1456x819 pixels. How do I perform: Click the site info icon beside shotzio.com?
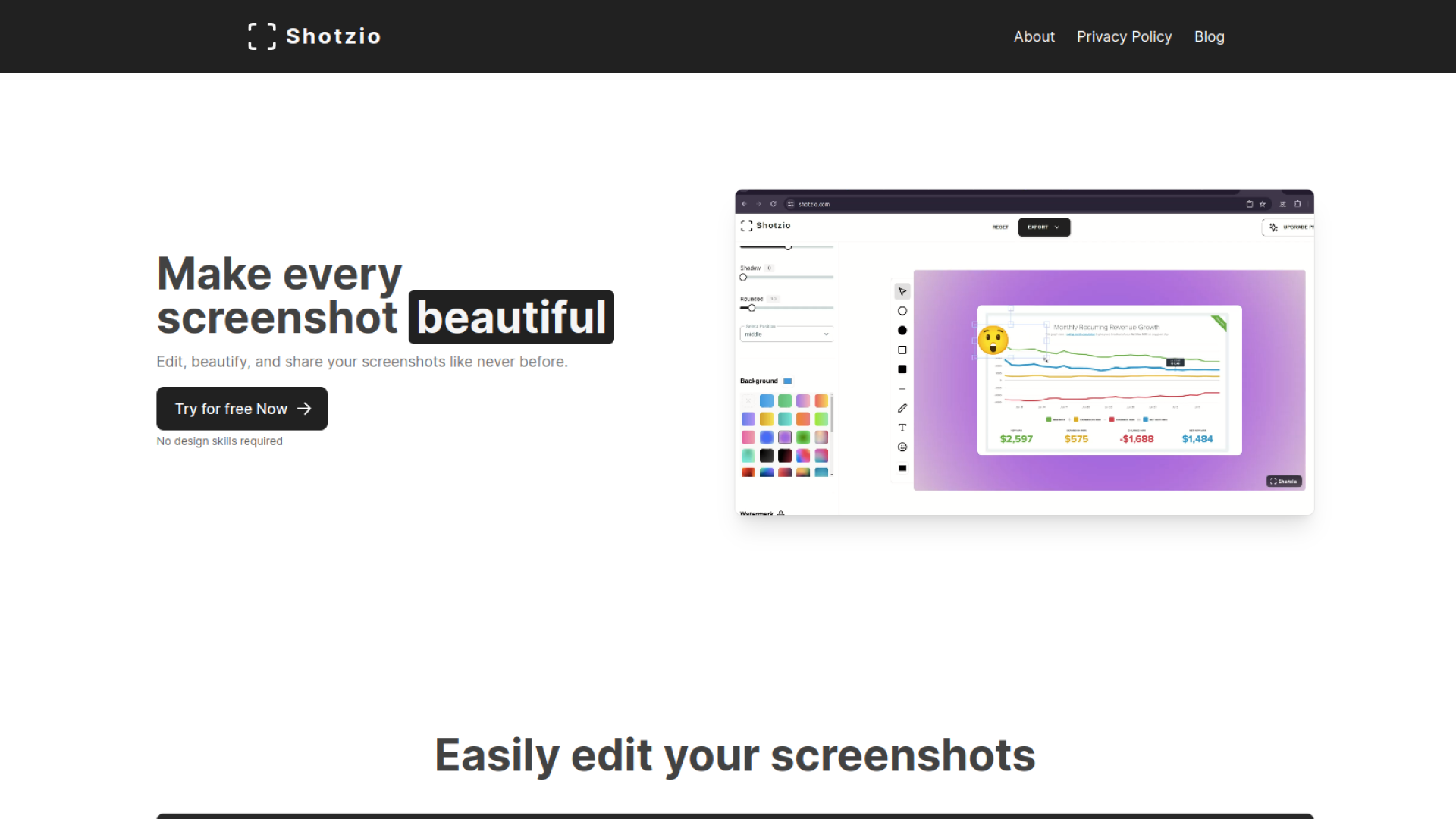pyautogui.click(x=791, y=204)
